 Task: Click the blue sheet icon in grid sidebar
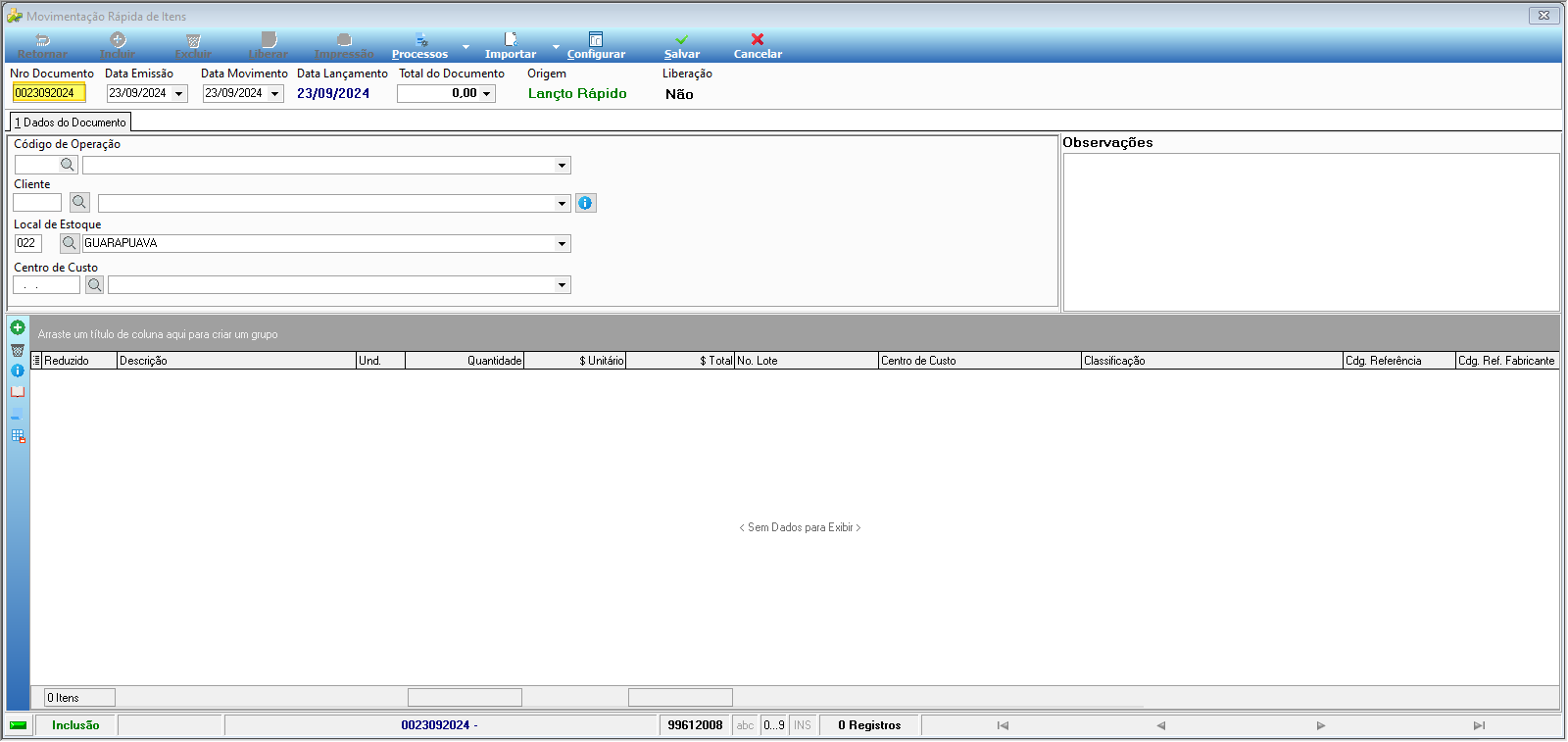pos(17,414)
